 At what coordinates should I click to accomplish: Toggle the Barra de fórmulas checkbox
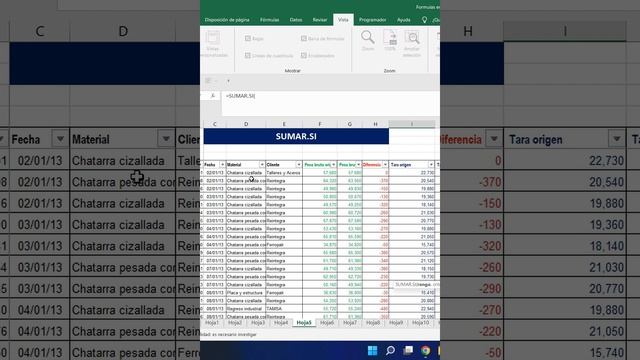click(x=304, y=38)
